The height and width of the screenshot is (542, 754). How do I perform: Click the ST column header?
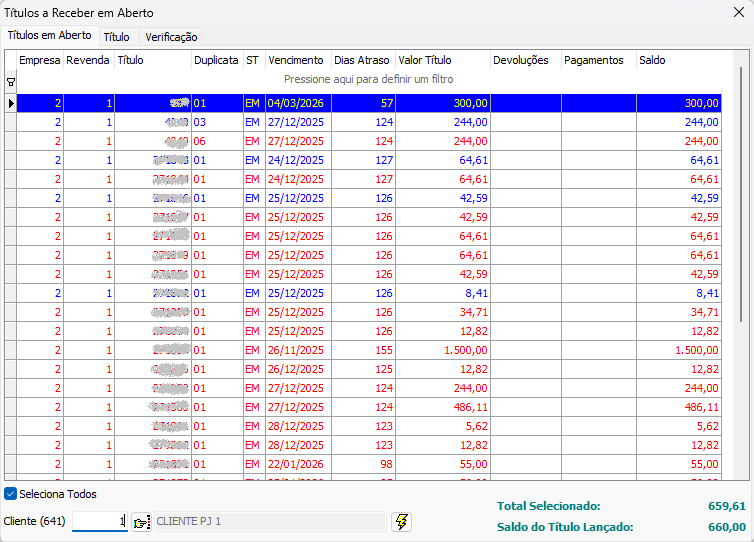tap(254, 60)
